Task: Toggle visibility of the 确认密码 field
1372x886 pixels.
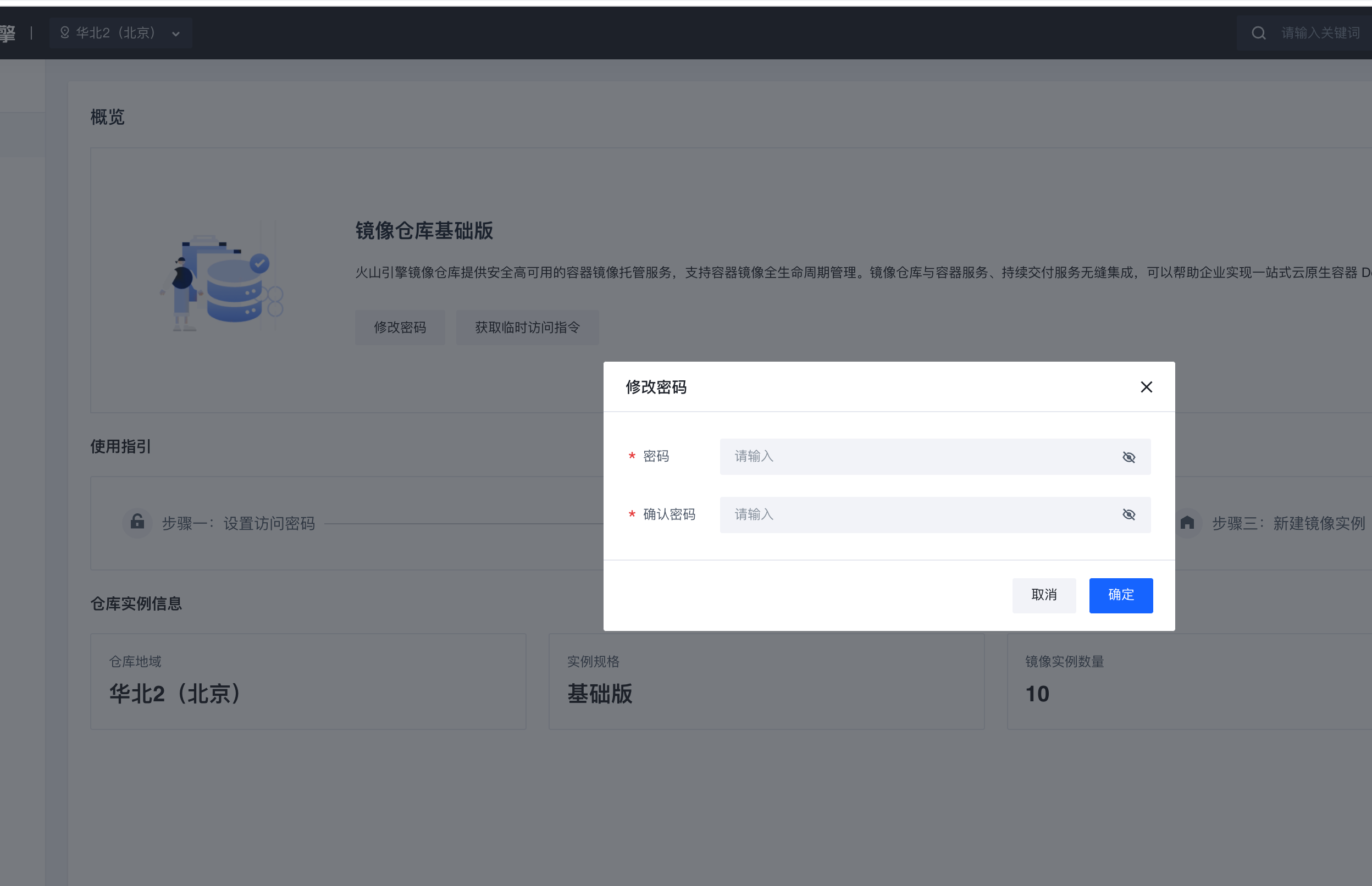Action: pyautogui.click(x=1129, y=514)
